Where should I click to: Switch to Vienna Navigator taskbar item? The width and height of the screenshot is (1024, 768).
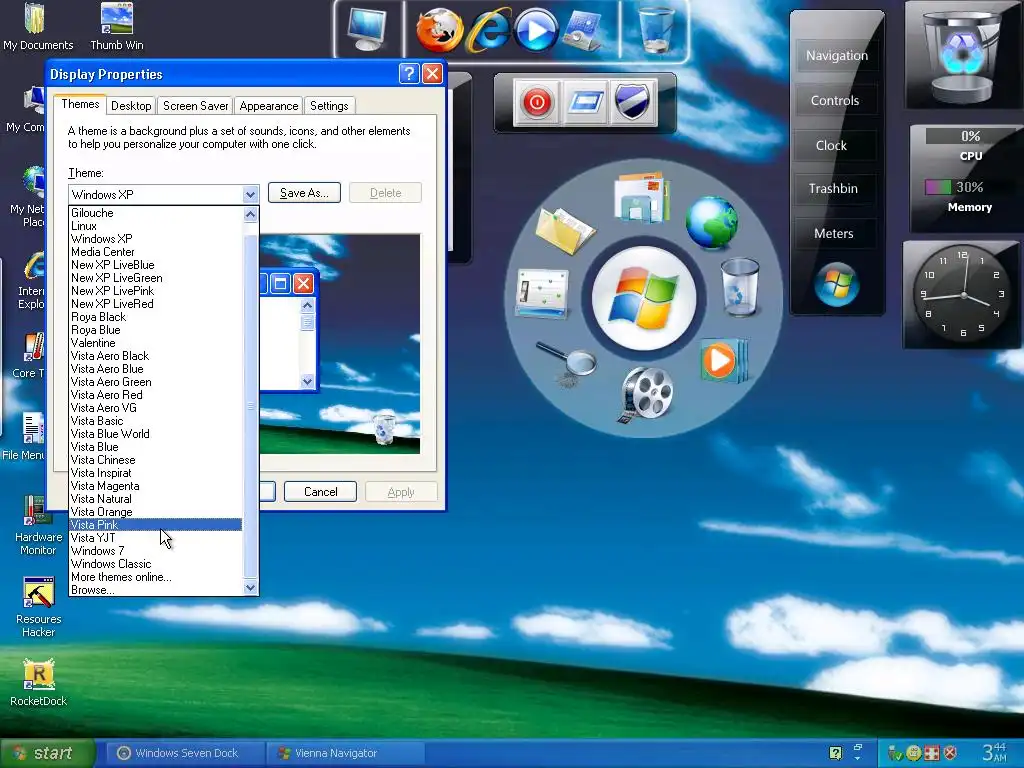(x=346, y=753)
